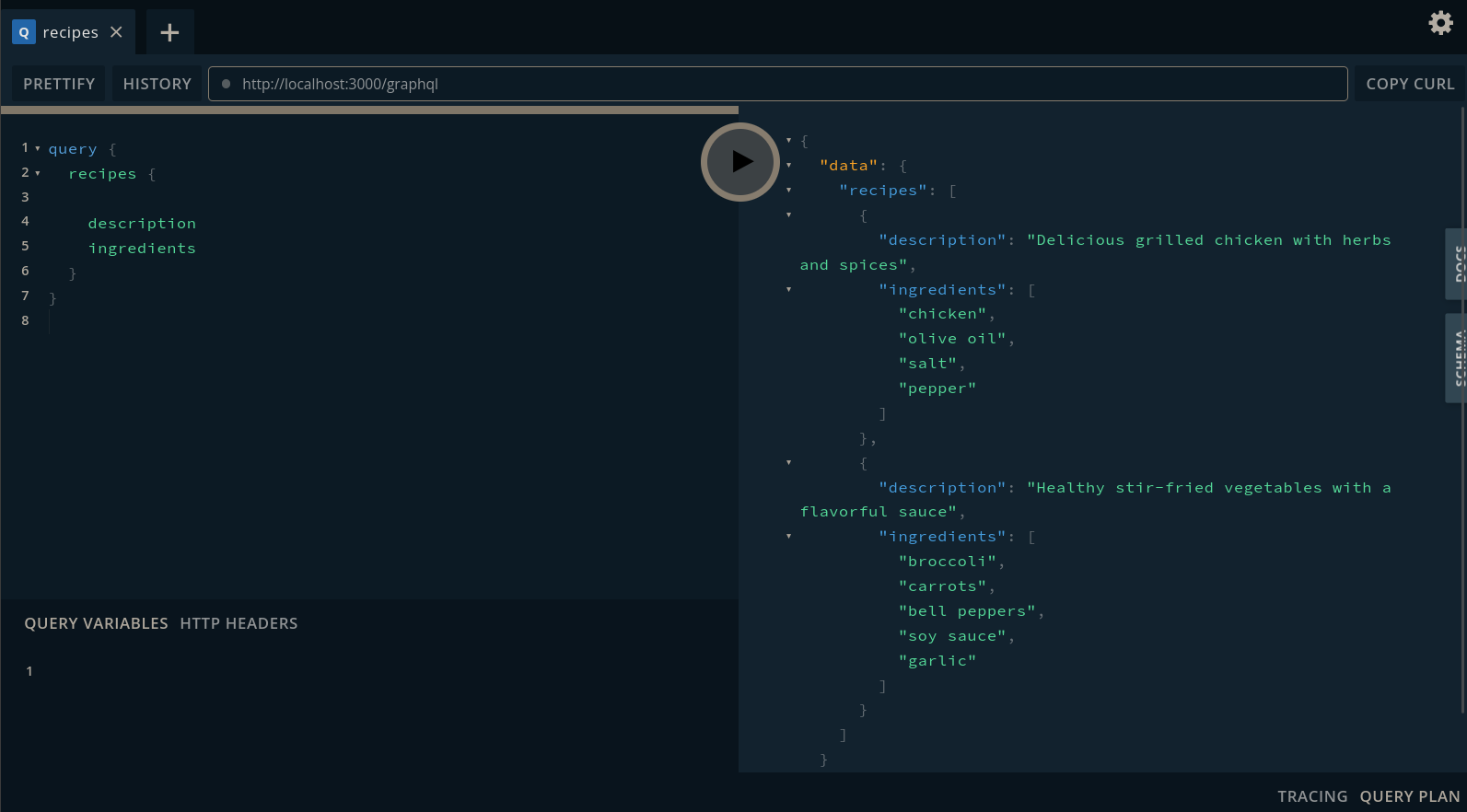Image resolution: width=1467 pixels, height=812 pixels.
Task: Collapse first recipe's ingredients array
Action: [789, 290]
